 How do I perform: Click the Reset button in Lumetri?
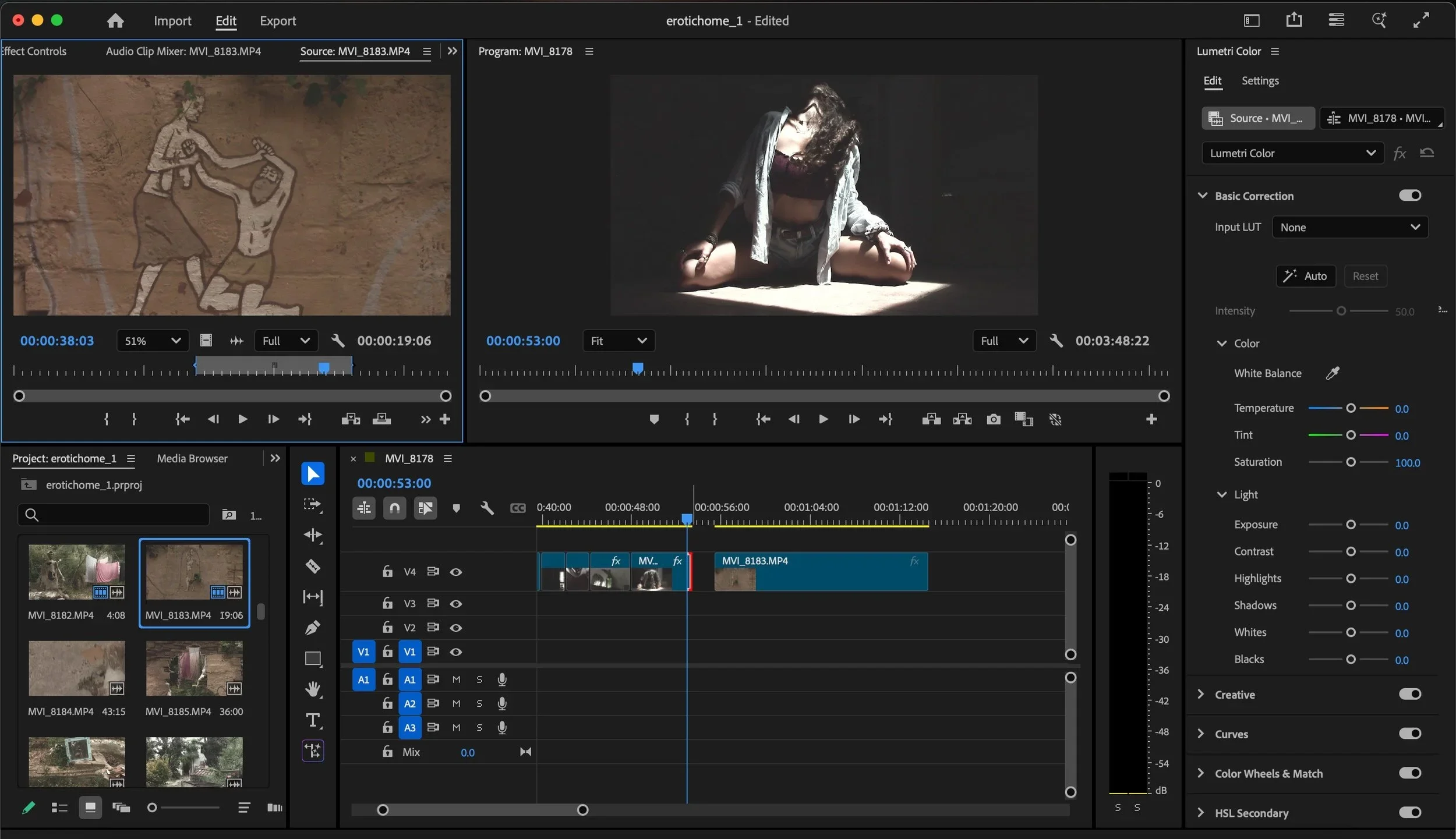click(x=1365, y=276)
